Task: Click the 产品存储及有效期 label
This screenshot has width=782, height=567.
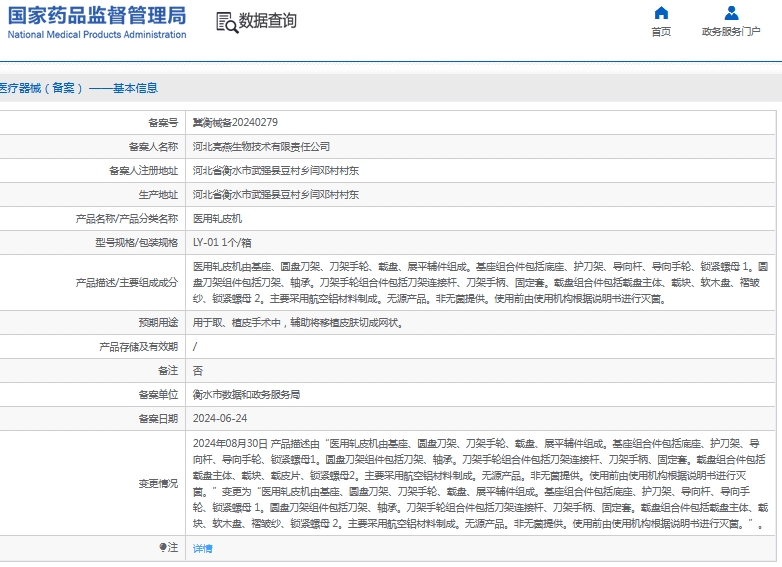Action: coord(139,347)
